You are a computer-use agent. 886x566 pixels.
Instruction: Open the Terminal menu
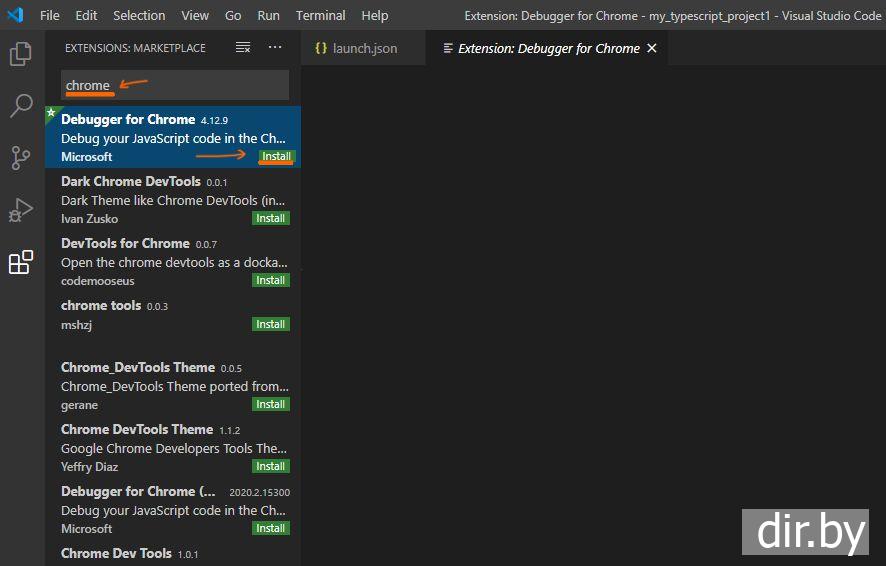(x=320, y=15)
